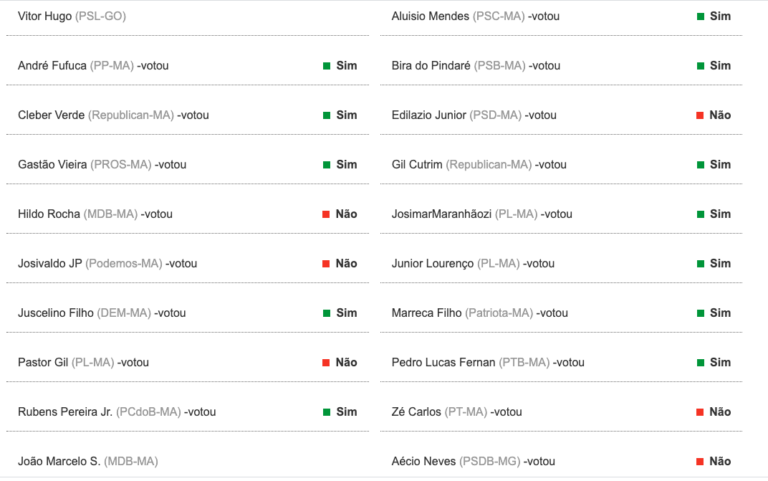Click red vote square for Pastor Gil
768x481 pixels.
tap(326, 362)
